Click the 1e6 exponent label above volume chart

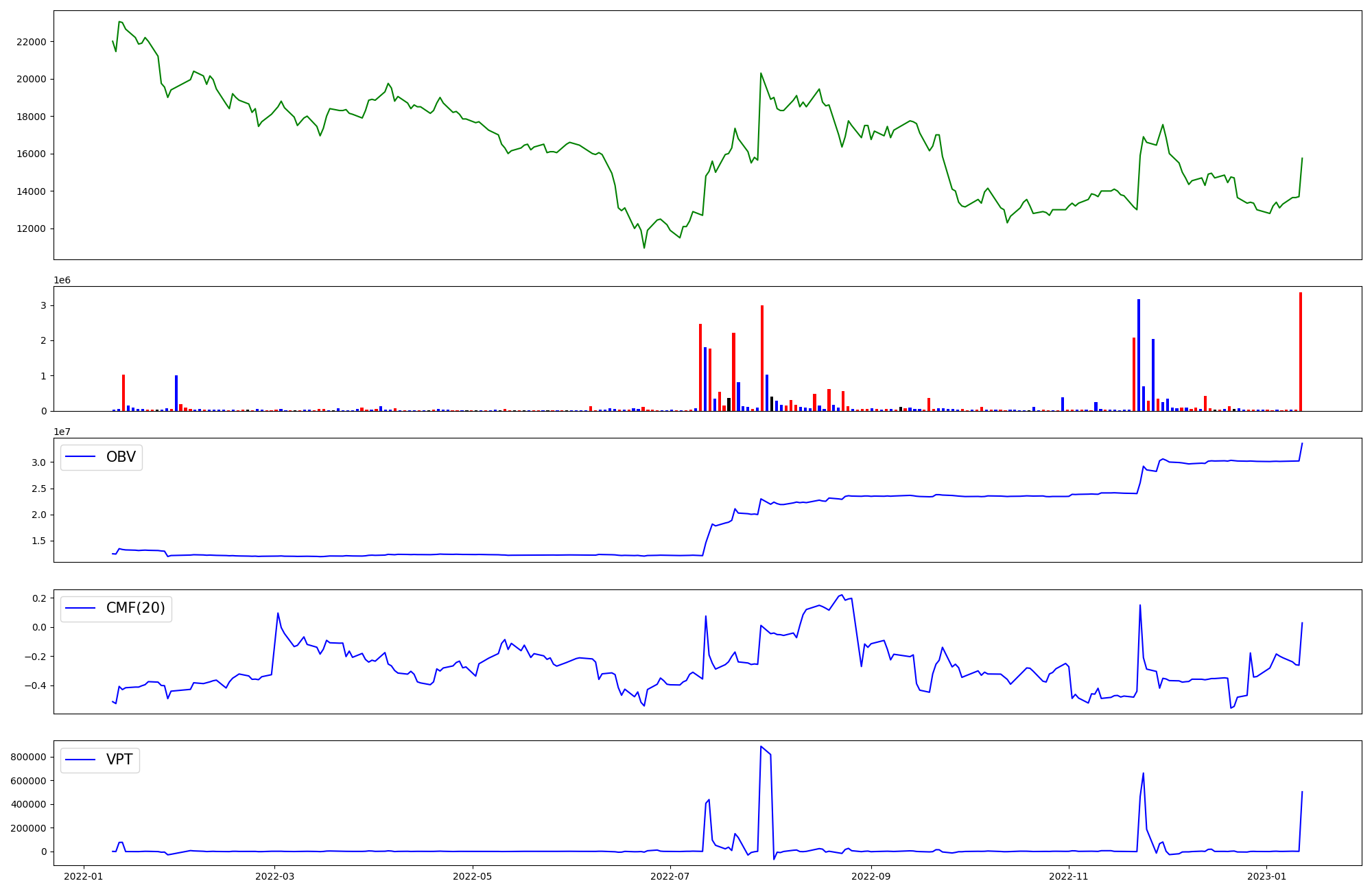[62, 281]
